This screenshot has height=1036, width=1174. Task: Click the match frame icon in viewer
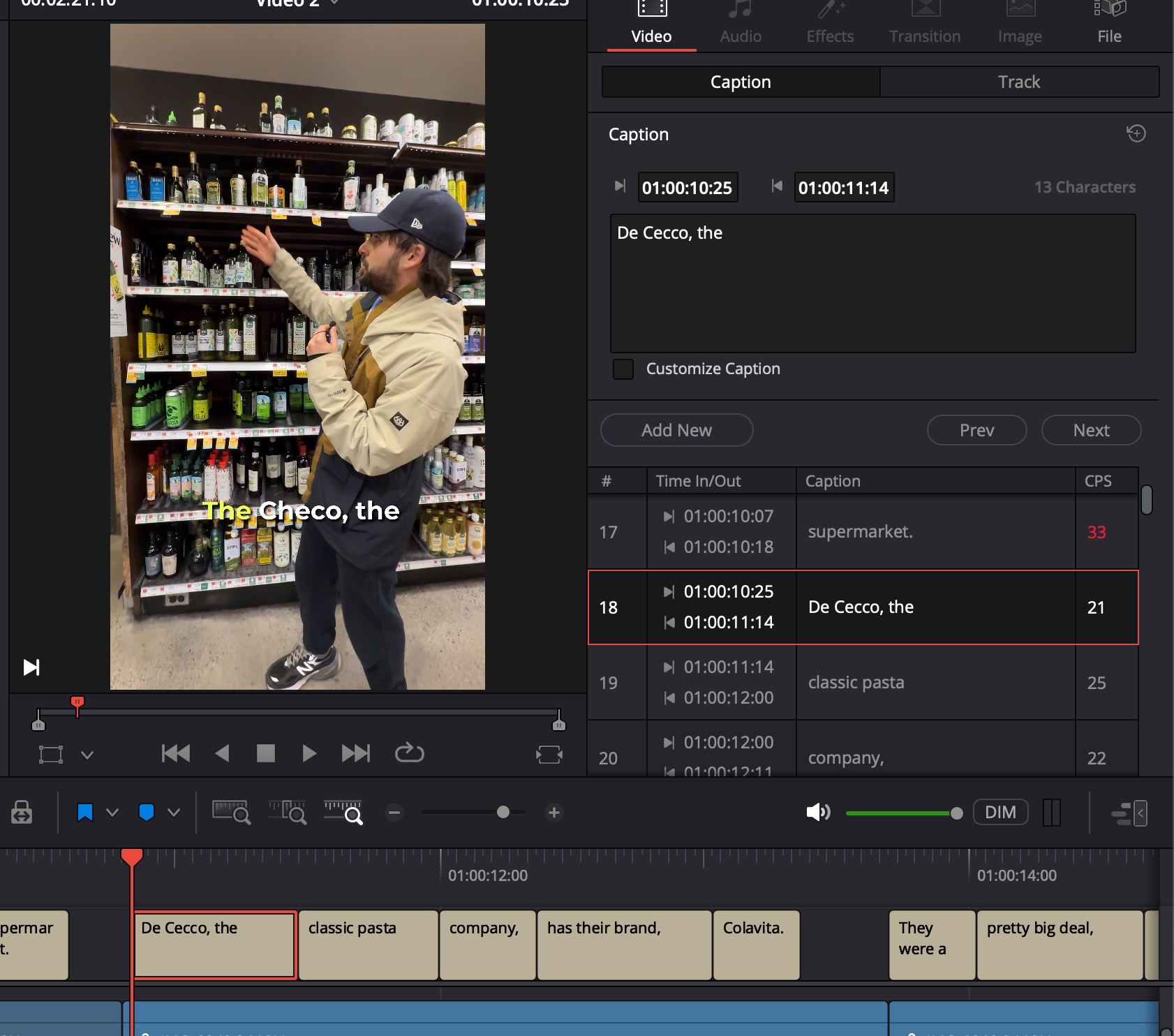(549, 754)
